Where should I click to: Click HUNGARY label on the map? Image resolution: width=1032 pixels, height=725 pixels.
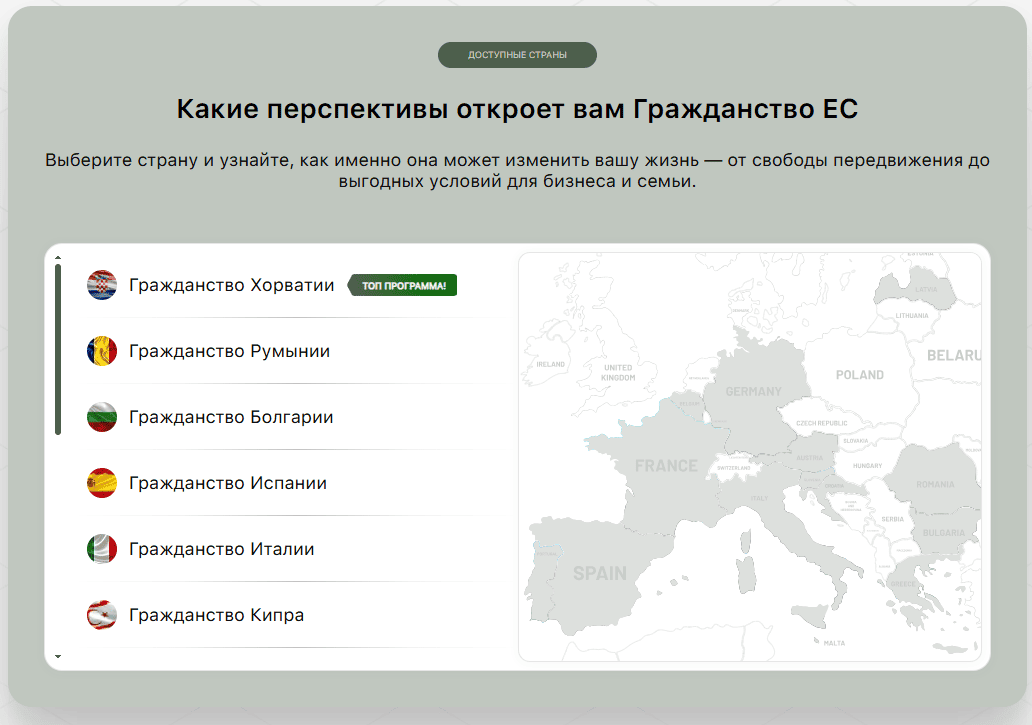(867, 466)
